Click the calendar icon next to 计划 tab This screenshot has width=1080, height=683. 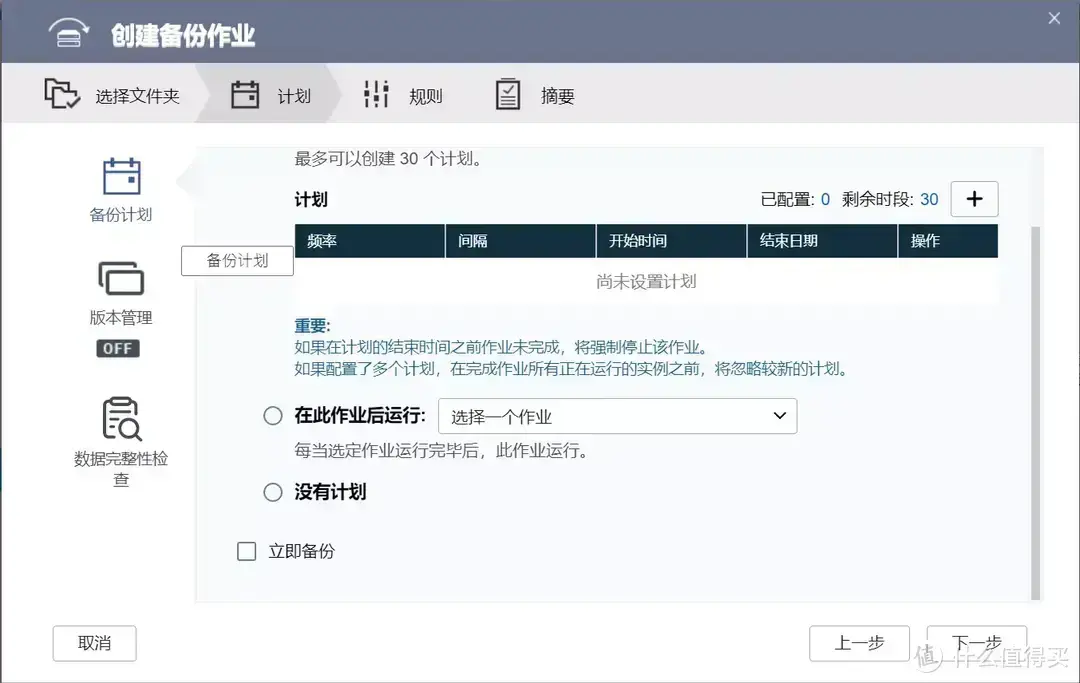click(245, 93)
